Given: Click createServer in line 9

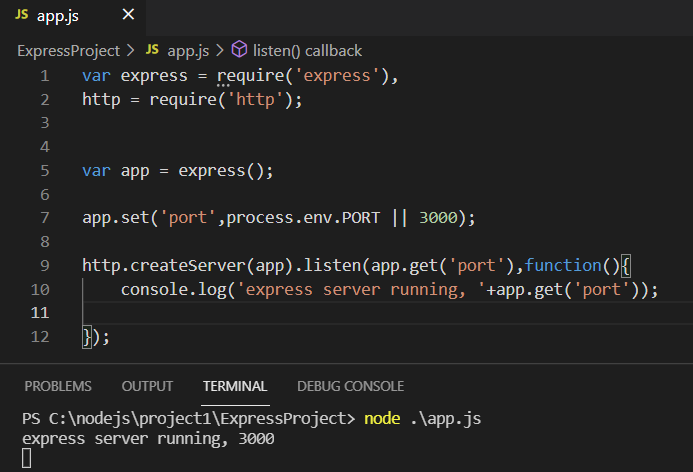Looking at the screenshot, I should (188, 266).
